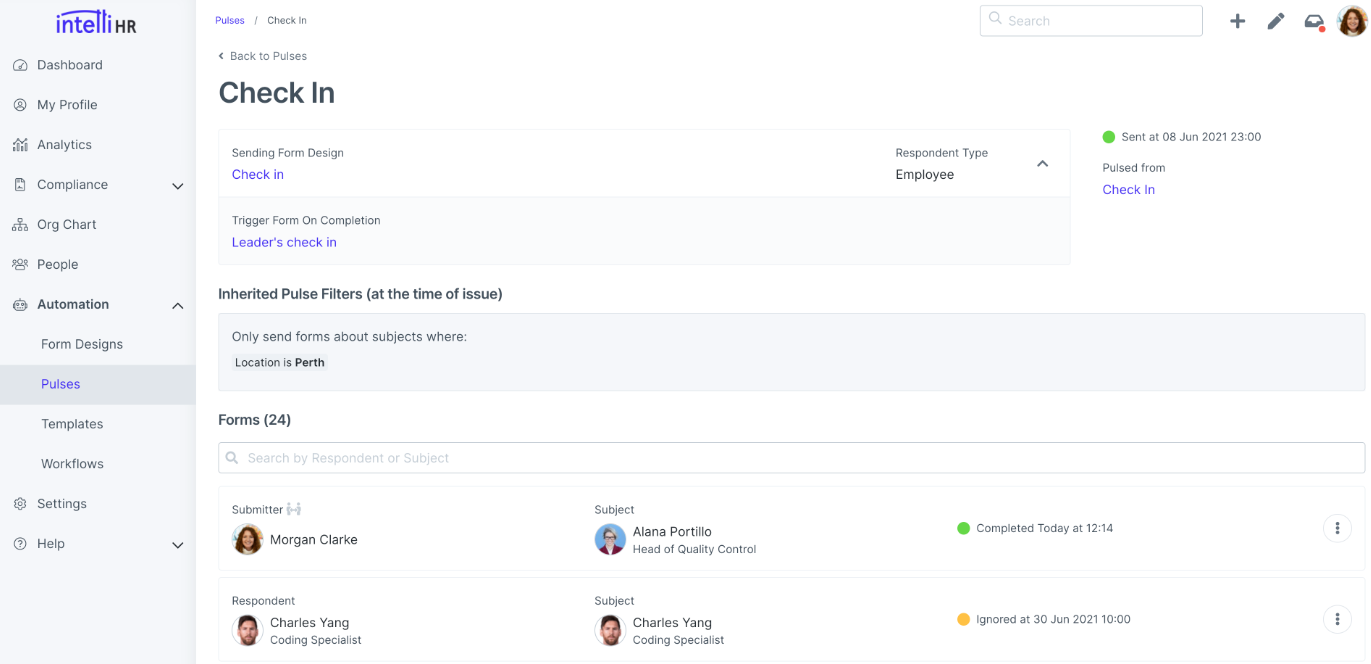Screen dimensions: 1371x664
Task: Open the Leader's check in form design
Action: (284, 242)
